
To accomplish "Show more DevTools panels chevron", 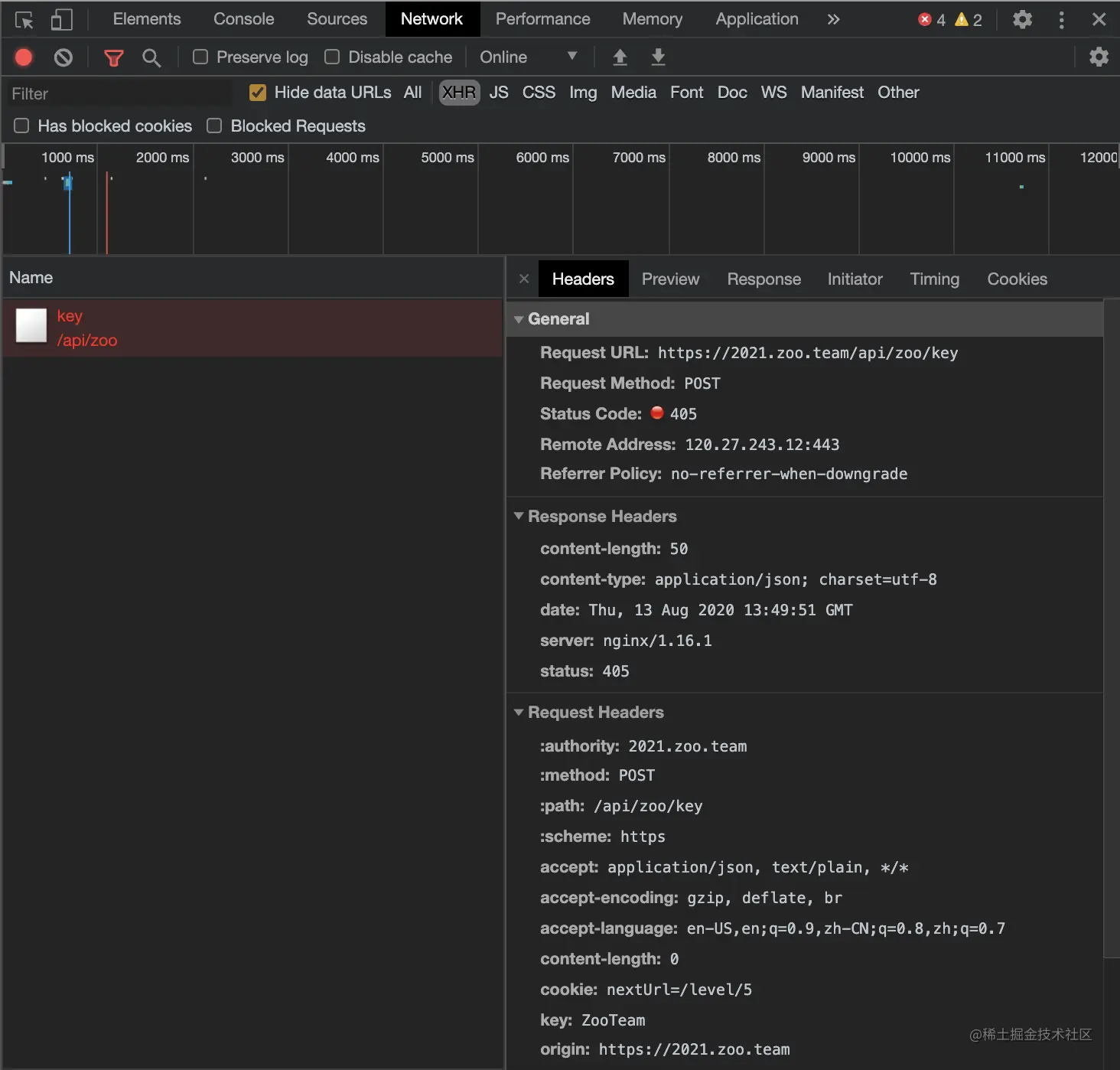I will pyautogui.click(x=833, y=20).
